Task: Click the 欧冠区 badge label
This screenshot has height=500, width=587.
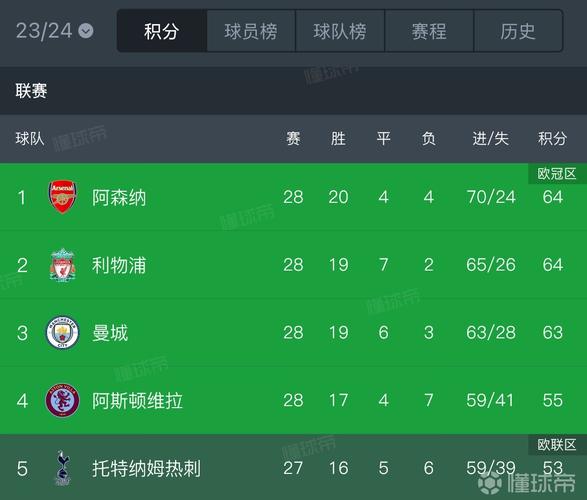Action: coord(557,174)
